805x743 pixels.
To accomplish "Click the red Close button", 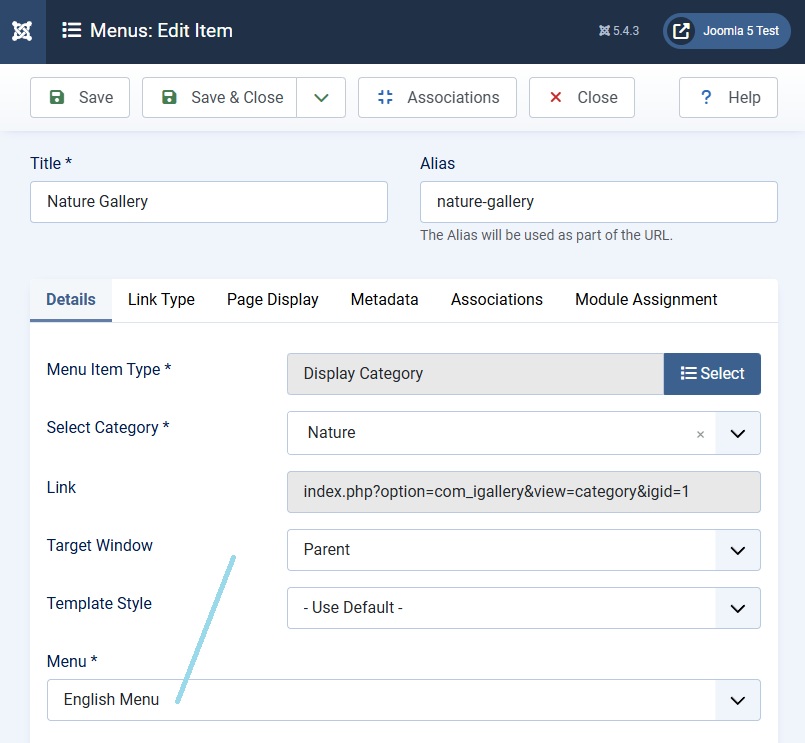I will [582, 97].
